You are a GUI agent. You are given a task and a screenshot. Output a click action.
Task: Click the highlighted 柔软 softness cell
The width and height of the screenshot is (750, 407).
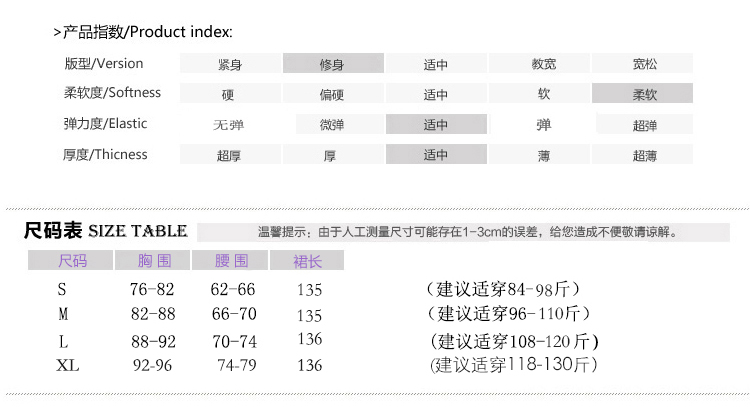[x=642, y=93]
